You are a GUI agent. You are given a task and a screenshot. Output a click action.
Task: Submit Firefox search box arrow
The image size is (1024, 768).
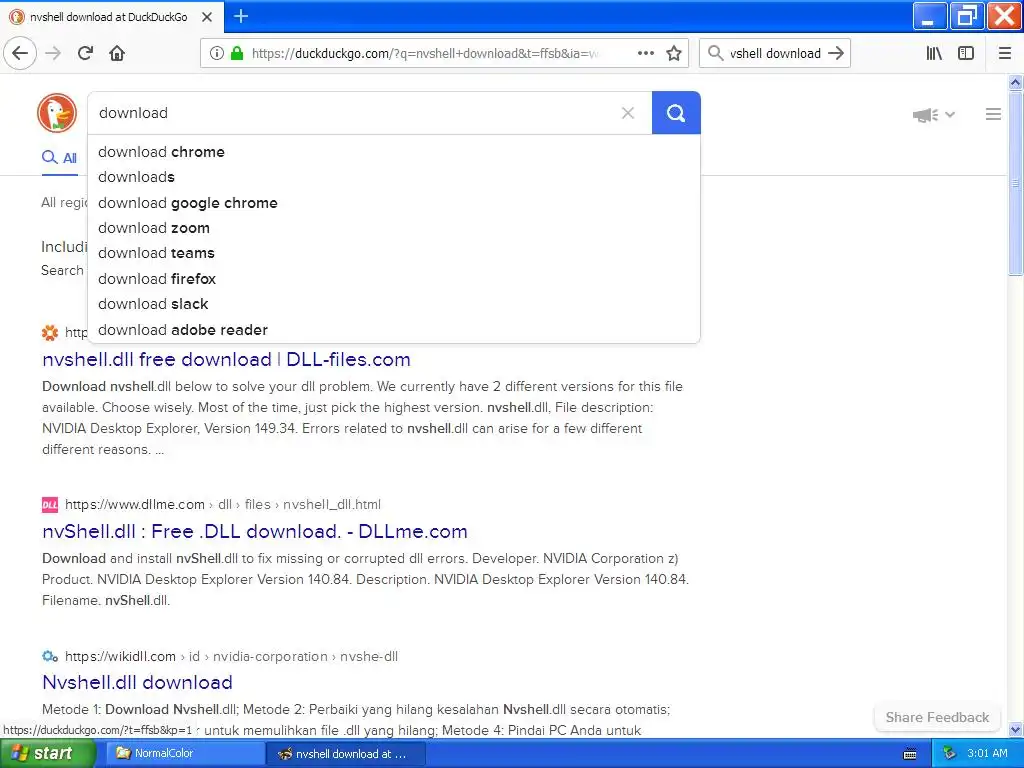[x=836, y=53]
